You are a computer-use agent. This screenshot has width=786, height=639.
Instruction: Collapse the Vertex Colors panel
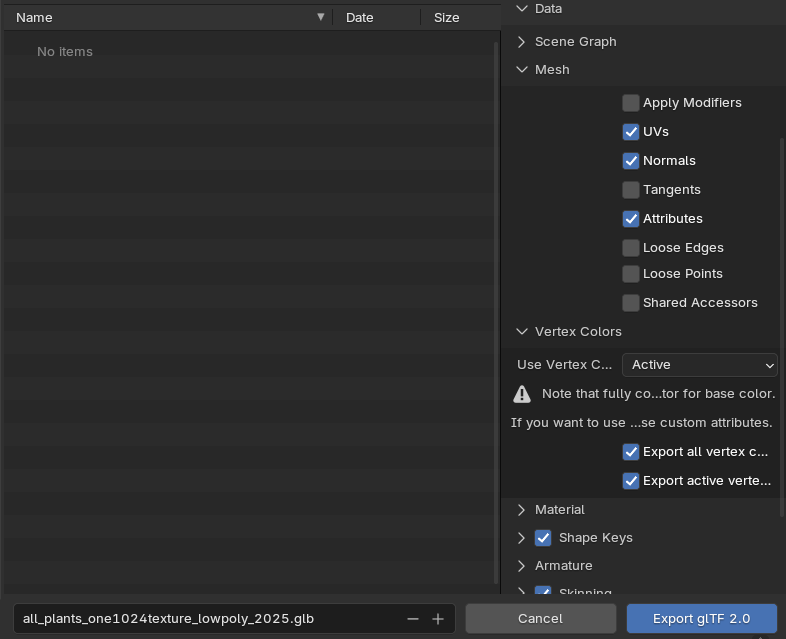coord(522,332)
